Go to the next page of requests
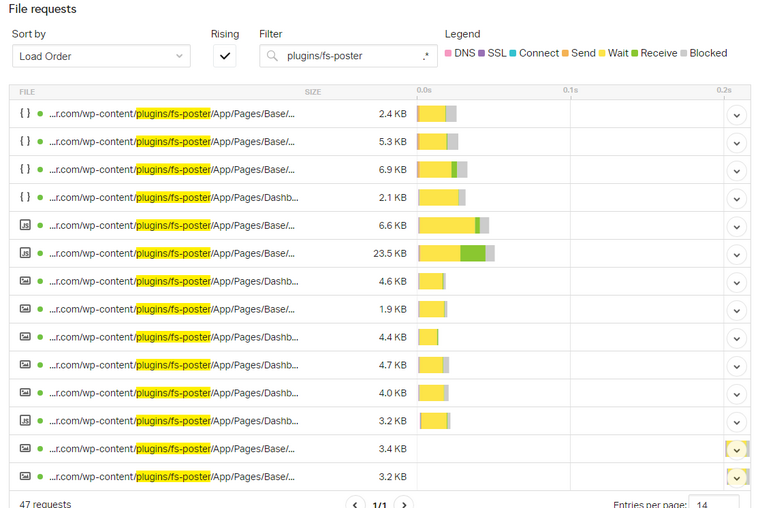760x508 pixels. [403, 503]
